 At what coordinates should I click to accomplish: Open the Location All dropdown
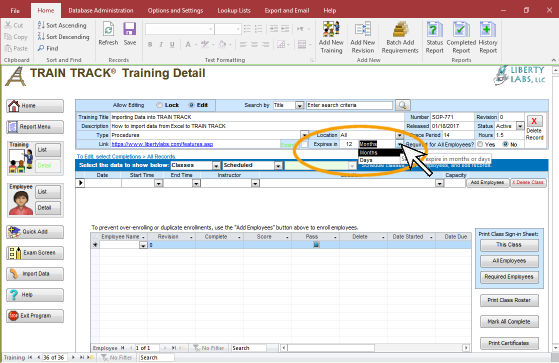click(400, 135)
